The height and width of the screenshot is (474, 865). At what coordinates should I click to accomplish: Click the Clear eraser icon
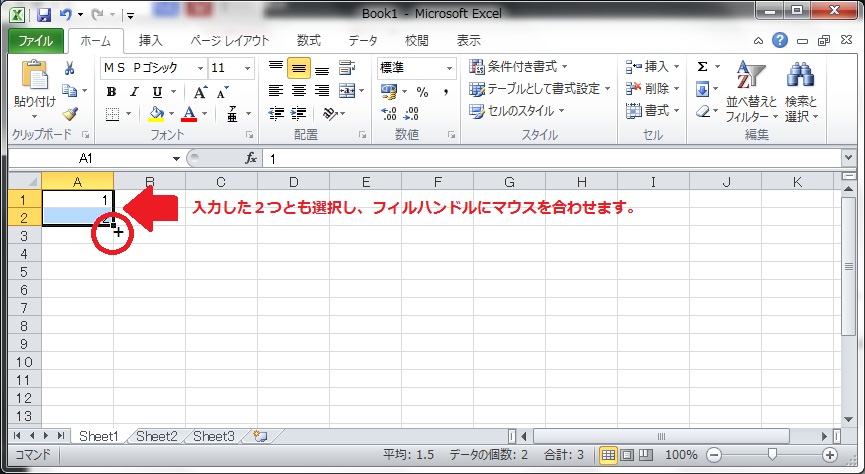[x=702, y=111]
